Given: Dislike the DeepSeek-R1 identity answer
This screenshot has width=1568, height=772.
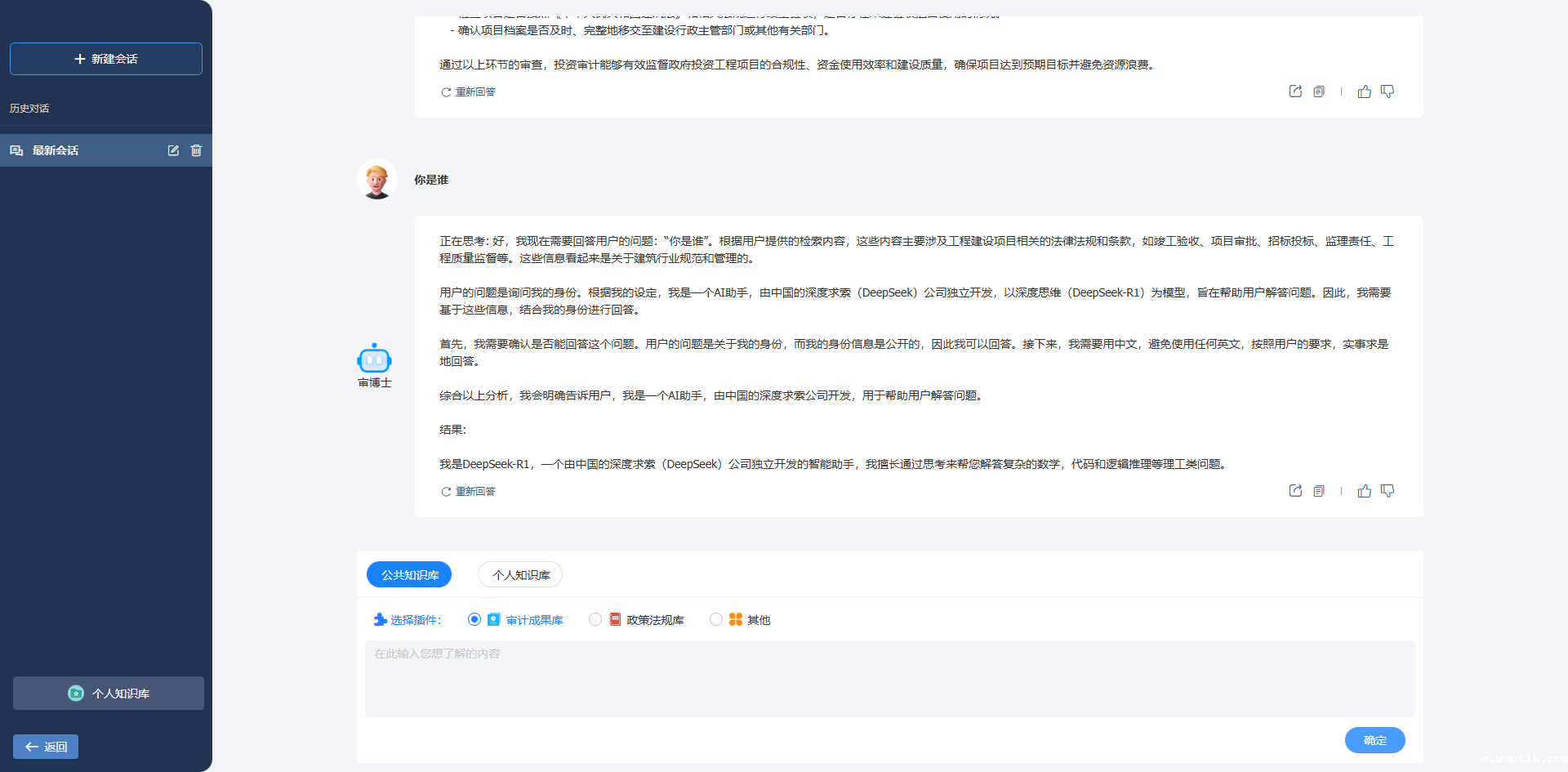Looking at the screenshot, I should [x=1388, y=491].
